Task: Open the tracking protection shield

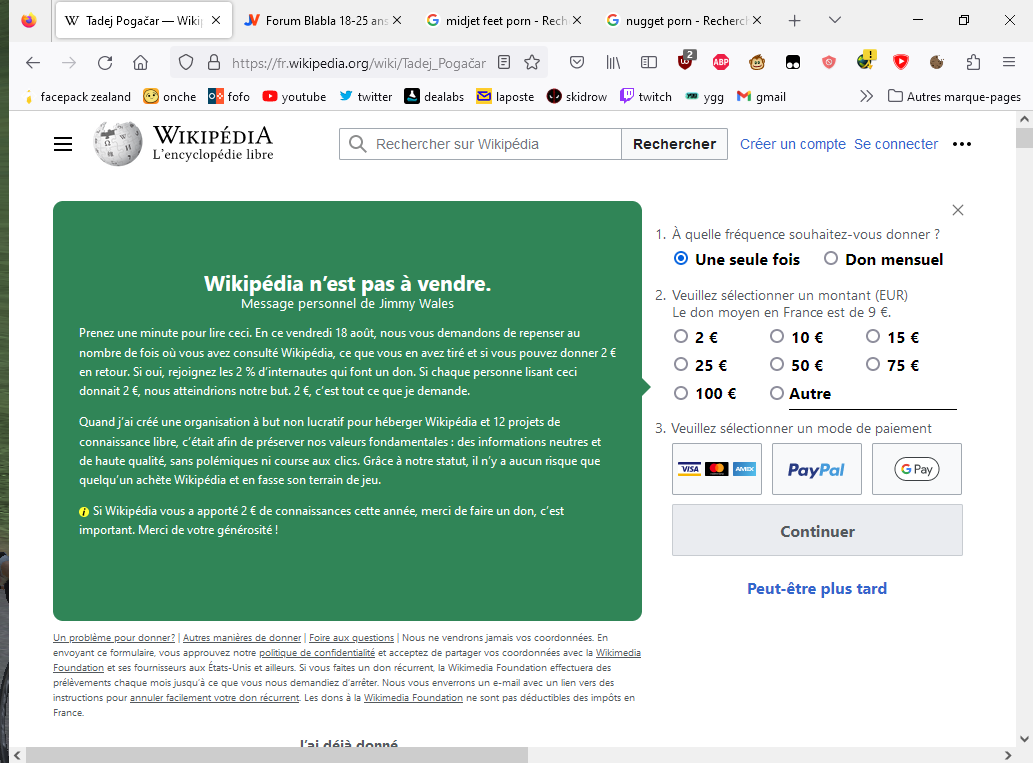Action: coord(186,63)
